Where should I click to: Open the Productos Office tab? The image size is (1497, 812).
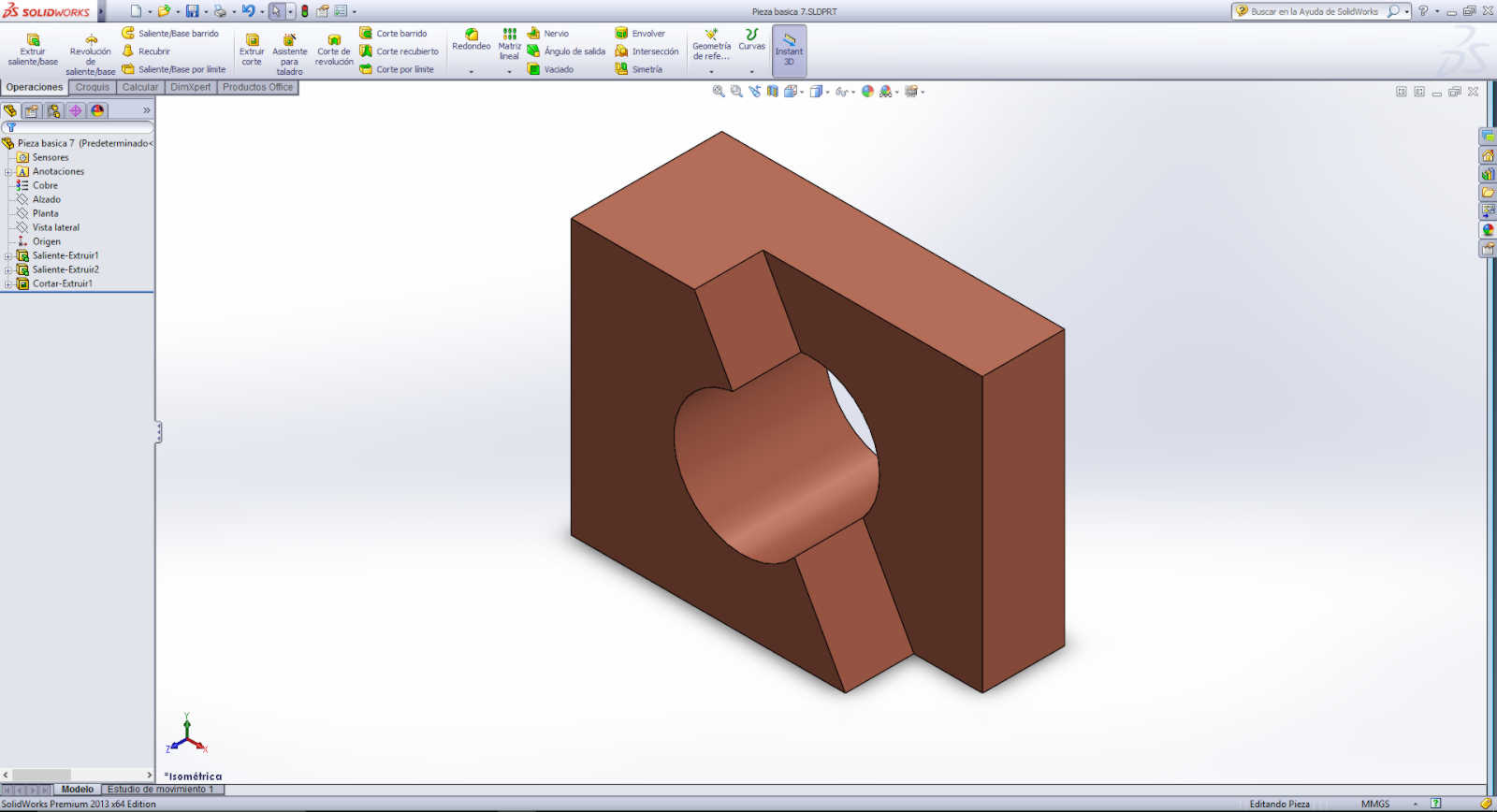[258, 87]
